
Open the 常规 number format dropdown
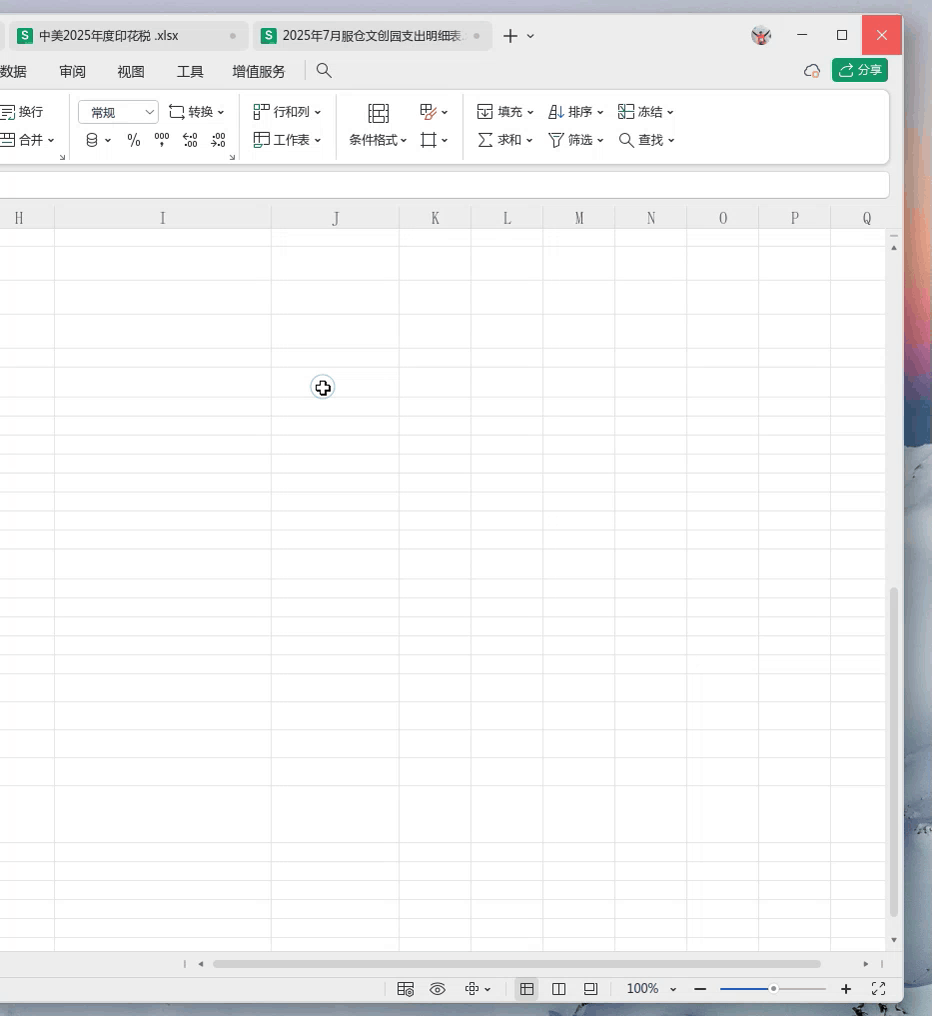pos(119,112)
